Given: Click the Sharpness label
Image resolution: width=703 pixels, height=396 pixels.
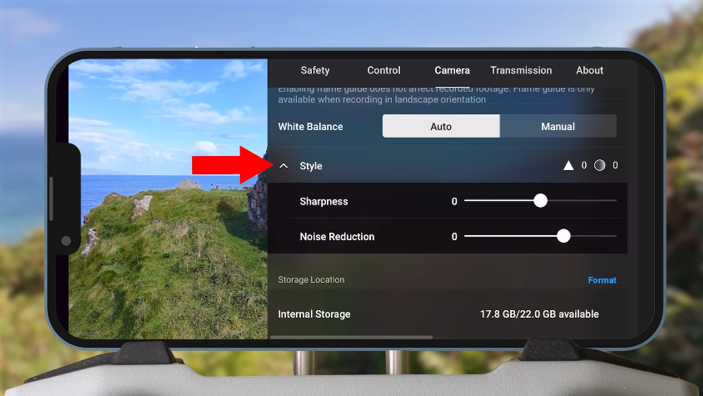Looking at the screenshot, I should pyautogui.click(x=324, y=201).
